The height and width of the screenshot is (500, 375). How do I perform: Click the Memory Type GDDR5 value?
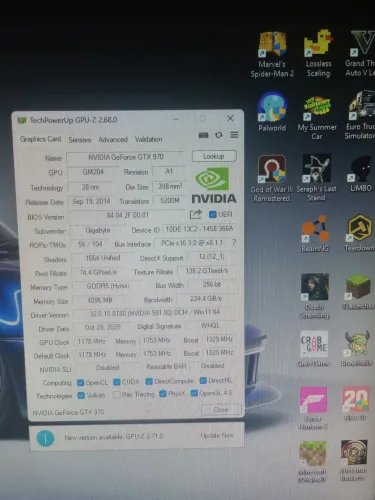tap(108, 286)
